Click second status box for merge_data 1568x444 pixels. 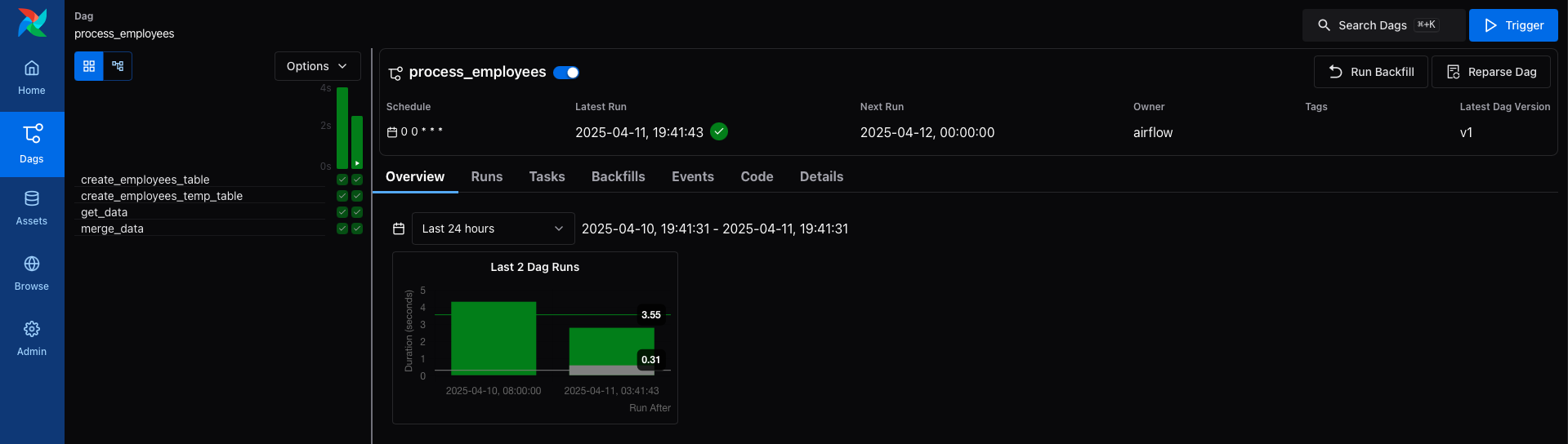click(357, 229)
